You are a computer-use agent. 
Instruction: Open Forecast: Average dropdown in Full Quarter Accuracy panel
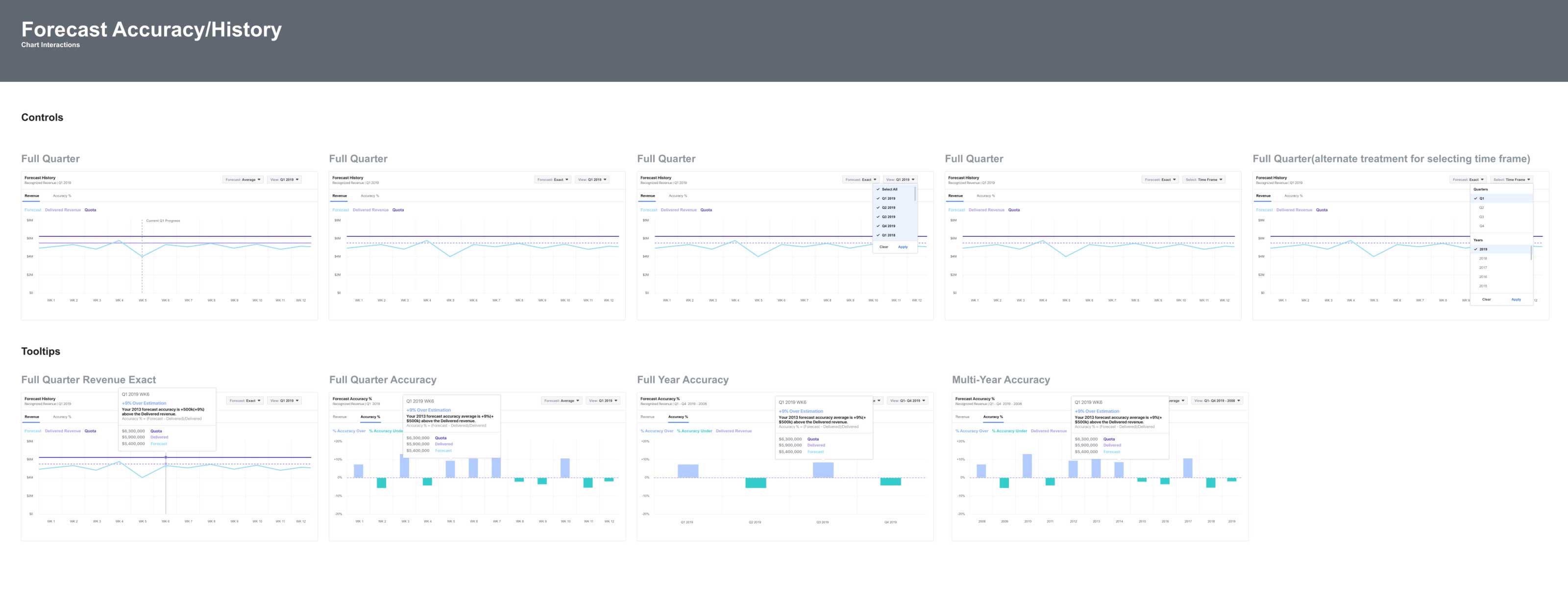(561, 401)
